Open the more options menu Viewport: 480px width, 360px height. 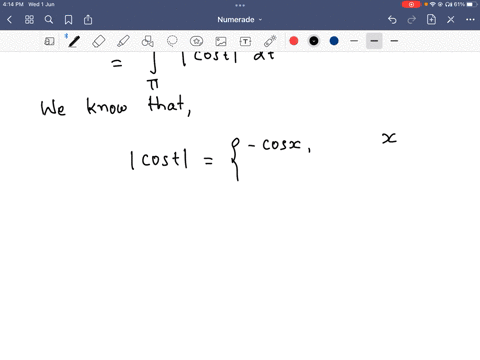coord(470,20)
